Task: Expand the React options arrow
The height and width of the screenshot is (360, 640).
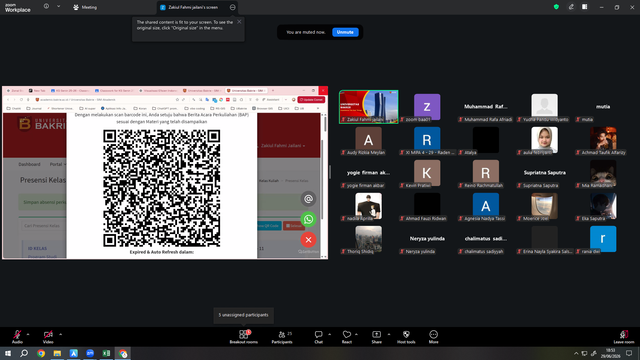Action: coord(356,334)
